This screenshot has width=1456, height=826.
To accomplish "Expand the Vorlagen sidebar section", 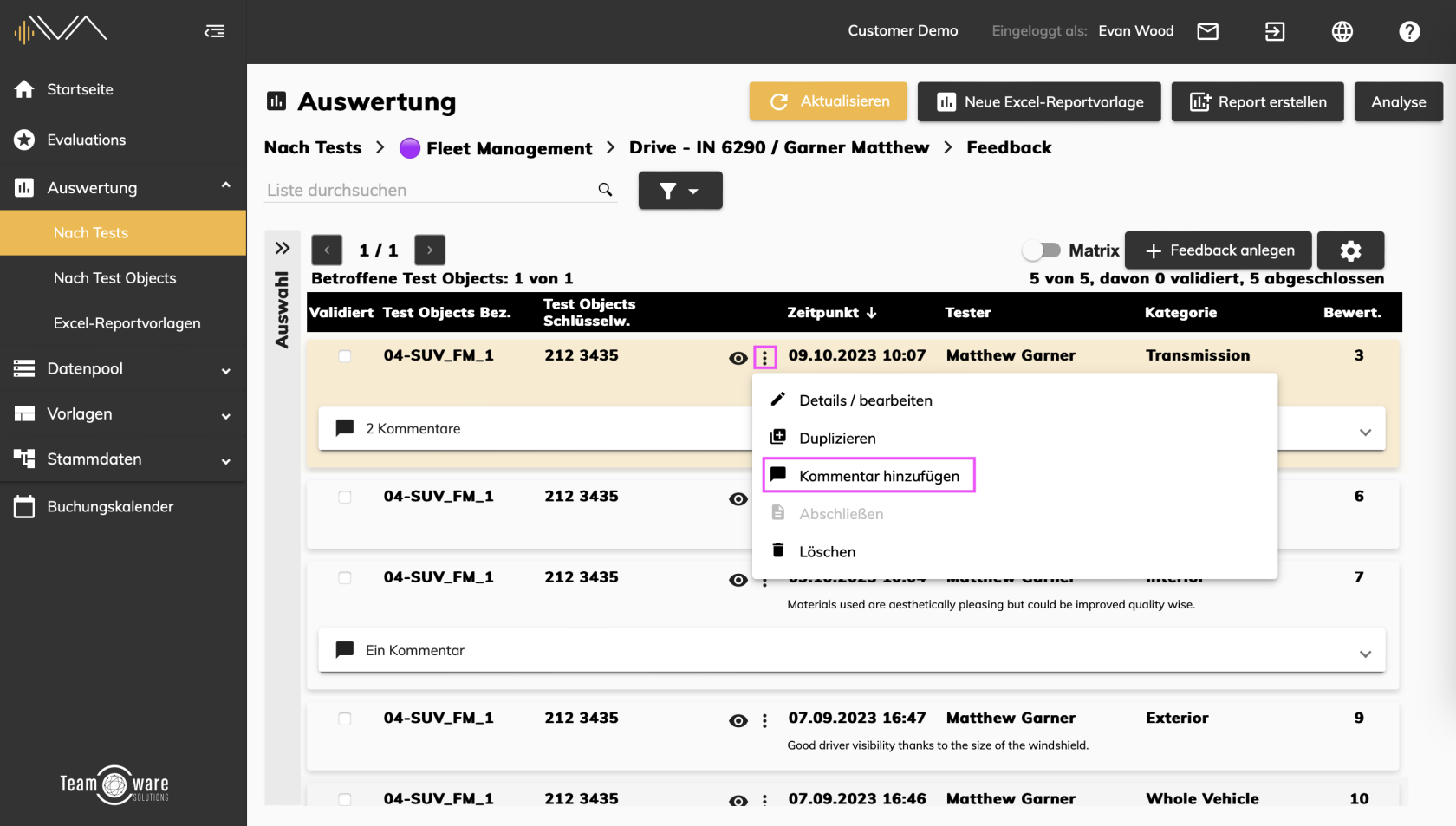I will (226, 416).
